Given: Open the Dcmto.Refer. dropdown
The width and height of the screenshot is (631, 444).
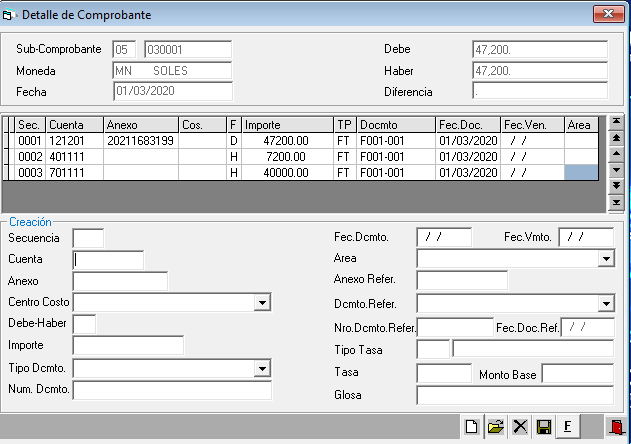Looking at the screenshot, I should pyautogui.click(x=606, y=303).
